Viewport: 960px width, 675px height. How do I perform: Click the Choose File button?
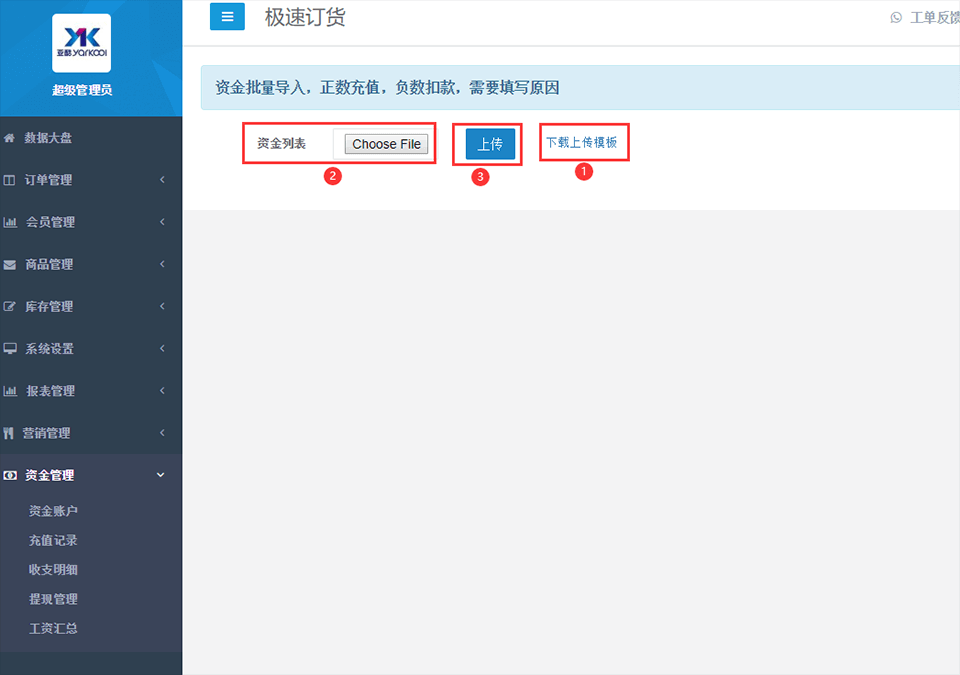[386, 144]
